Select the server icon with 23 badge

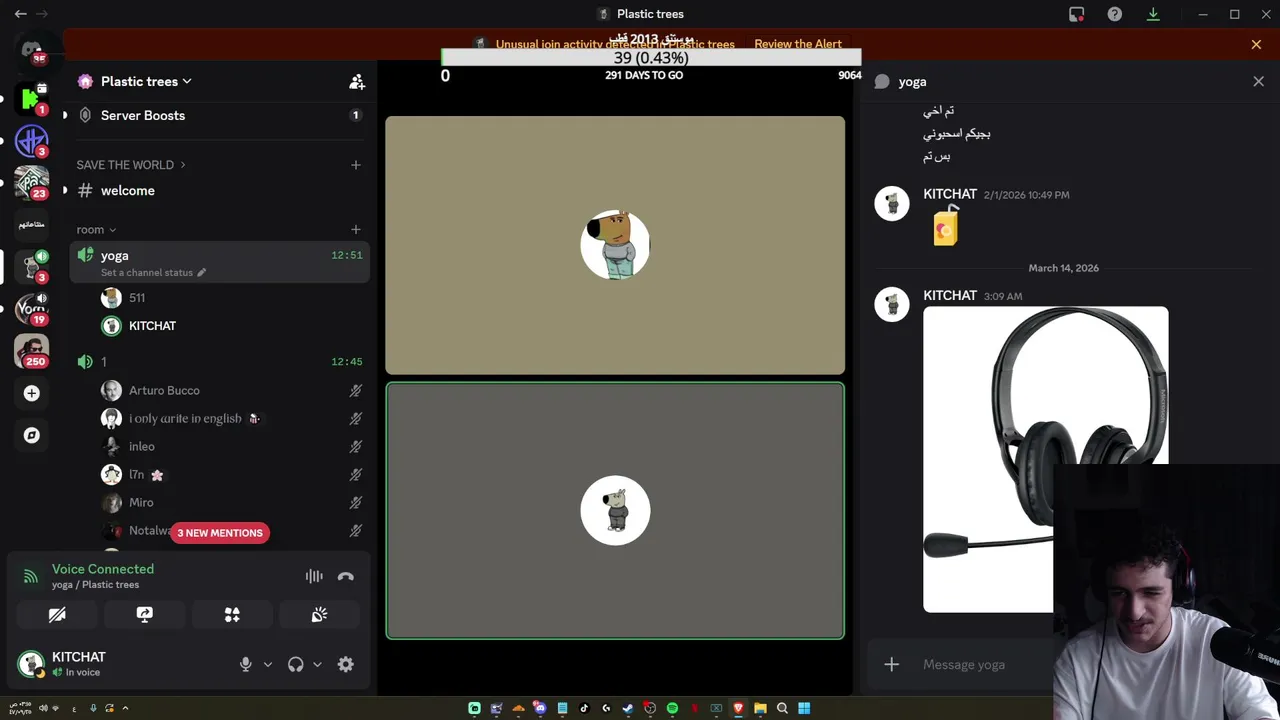click(x=31, y=182)
